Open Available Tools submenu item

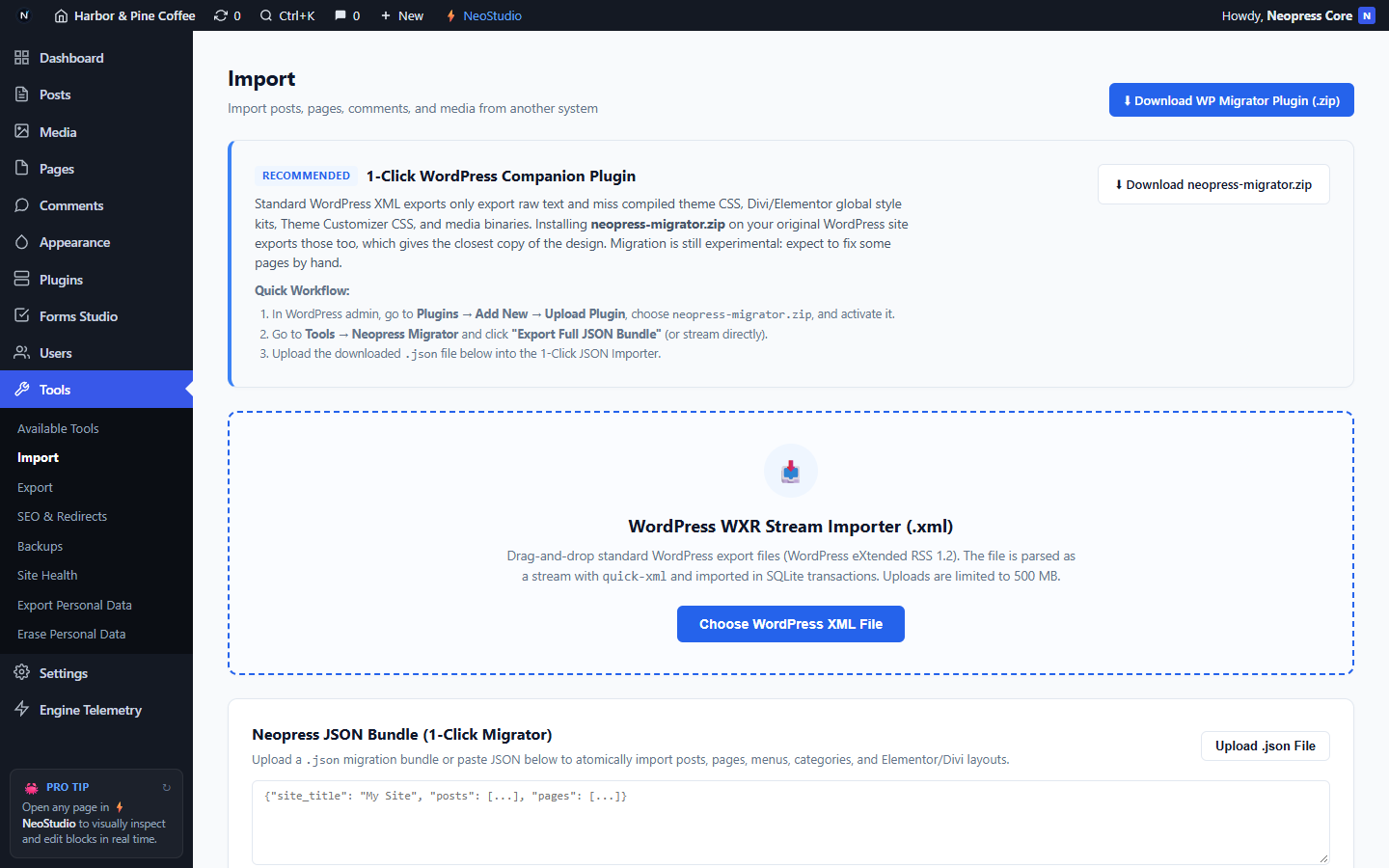tap(58, 428)
